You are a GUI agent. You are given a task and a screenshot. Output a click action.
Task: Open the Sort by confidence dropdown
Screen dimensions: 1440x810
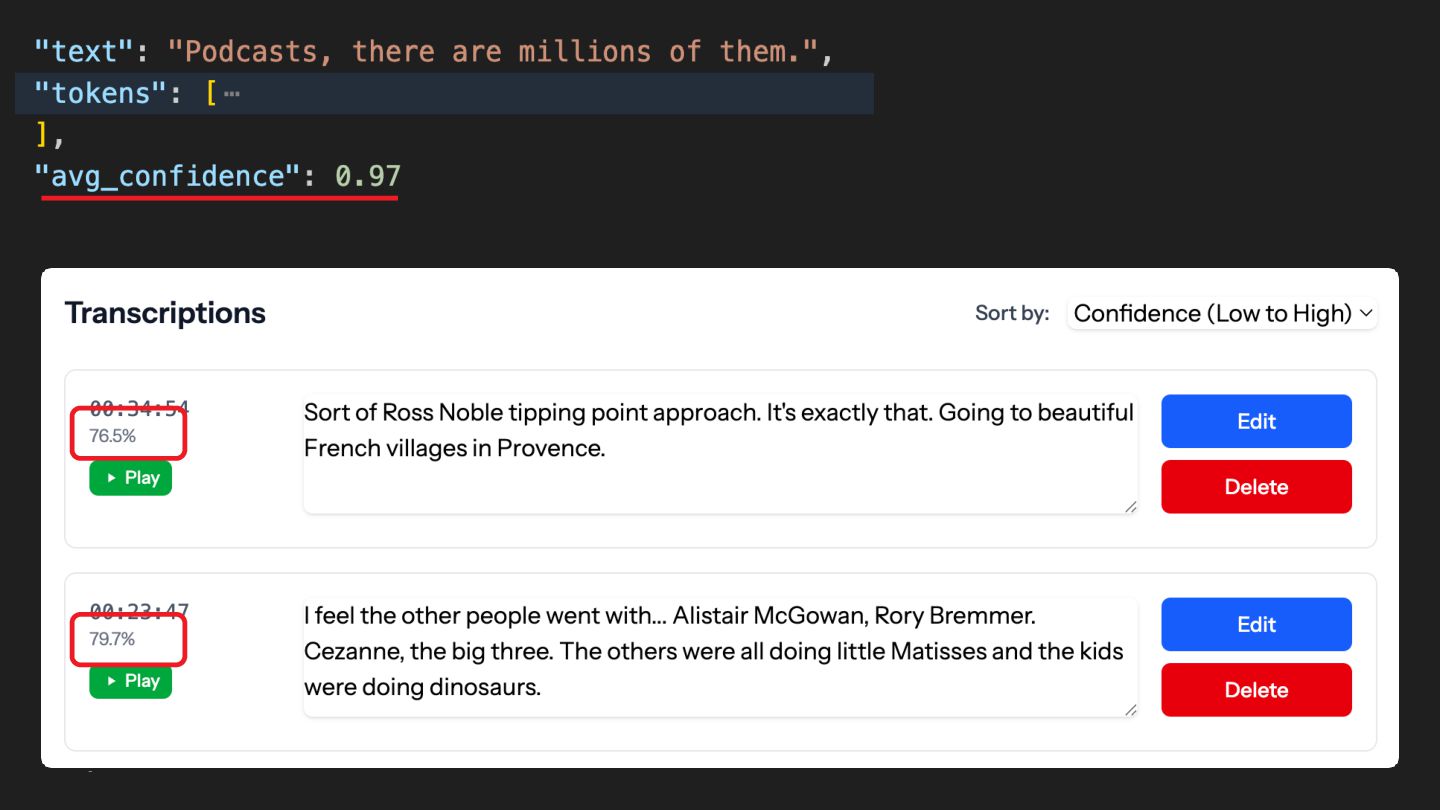pos(1222,314)
